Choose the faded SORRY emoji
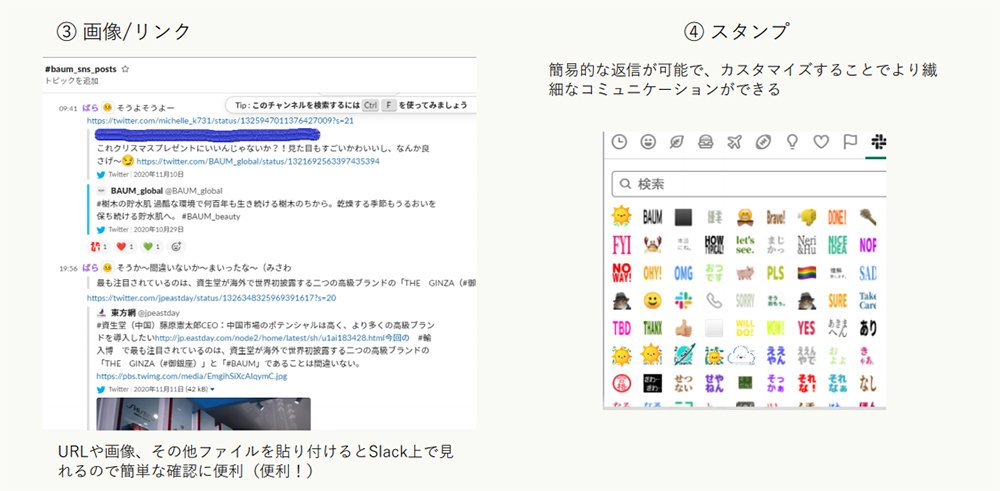Screen dimensions: 1000x491 point(745,300)
